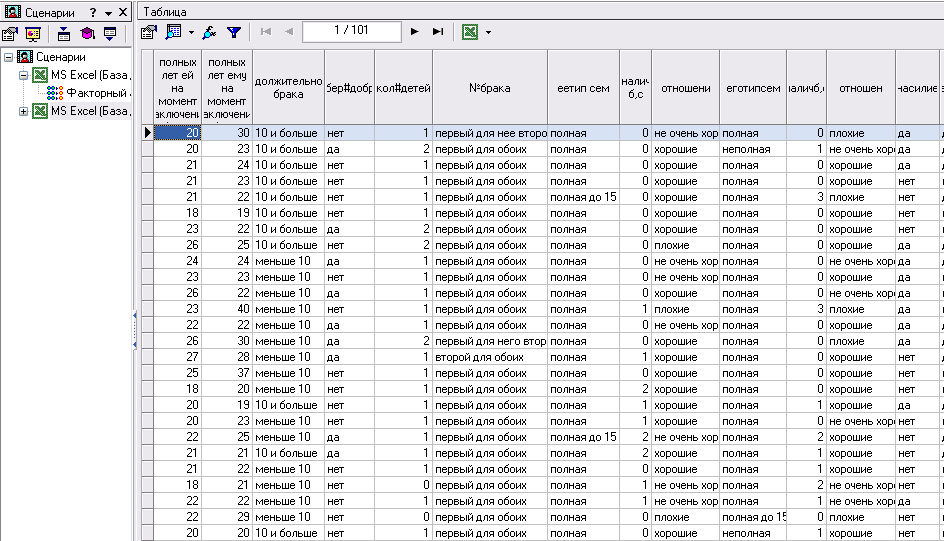This screenshot has height=541, width=944.
Task: Select the first MS Excel (База tree item
Action: (x=90, y=75)
